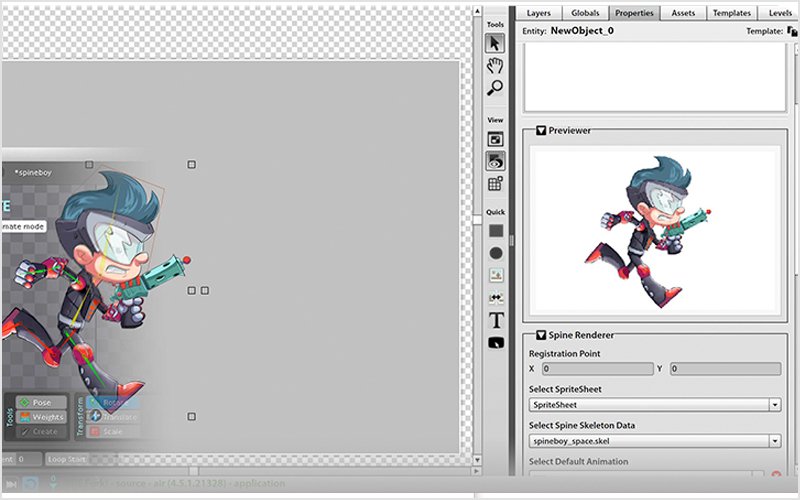
Task: Select the Scale transform button
Action: [x=113, y=432]
